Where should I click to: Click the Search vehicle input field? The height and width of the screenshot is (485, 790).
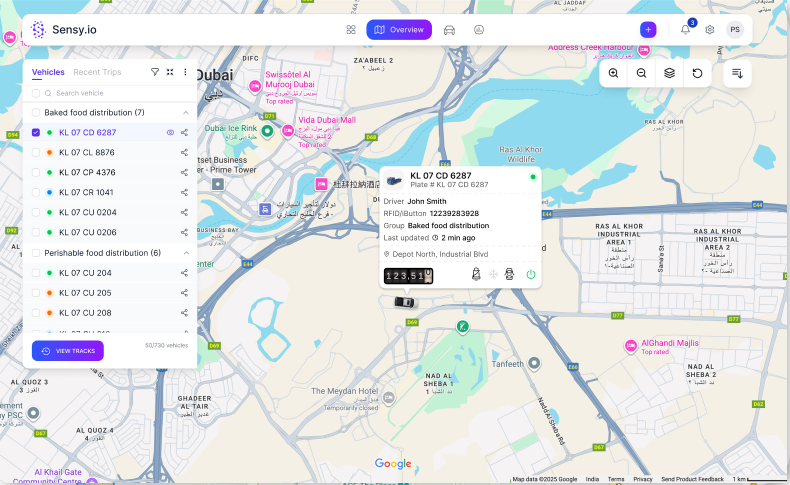coord(110,93)
